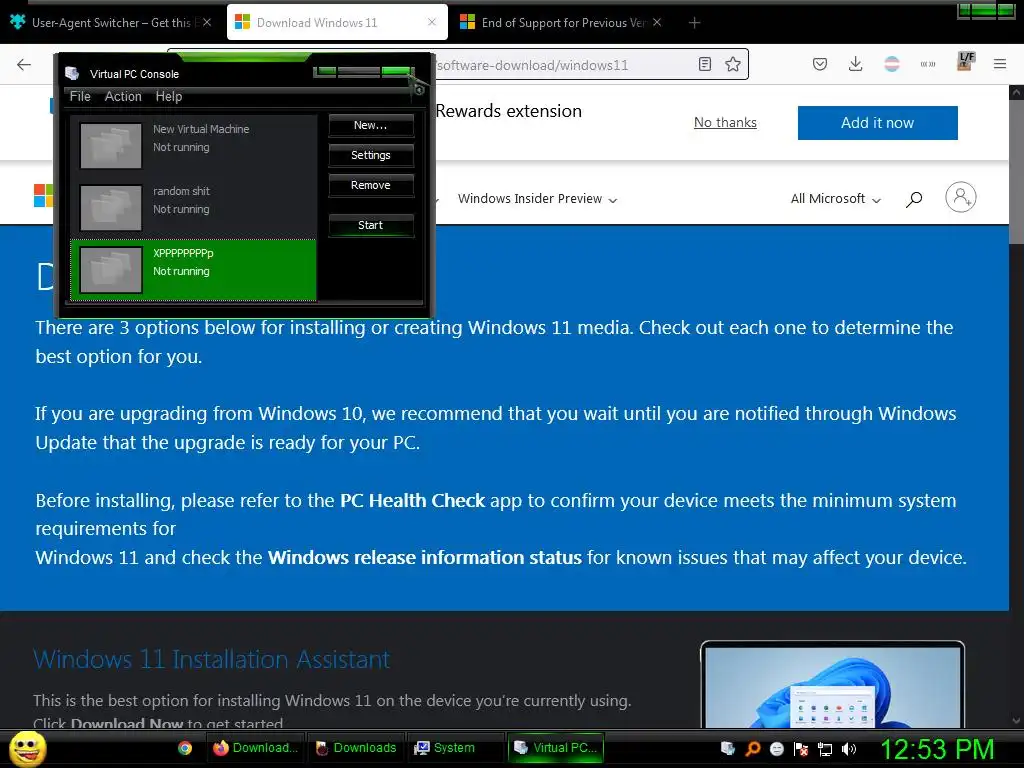This screenshot has width=1024, height=768.
Task: Click No thanks link
Action: click(725, 122)
